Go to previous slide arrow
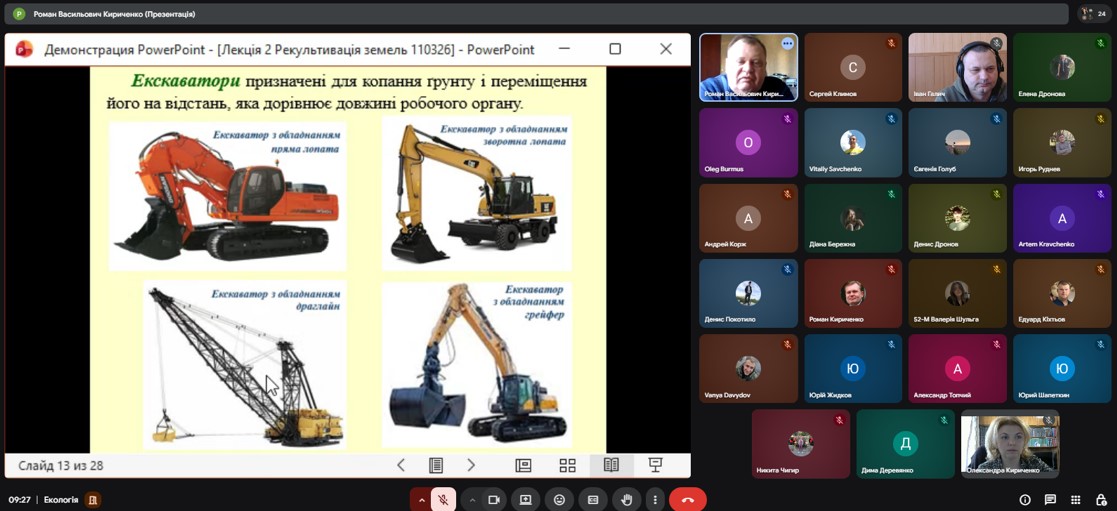This screenshot has height=511, width=1117. [x=401, y=465]
